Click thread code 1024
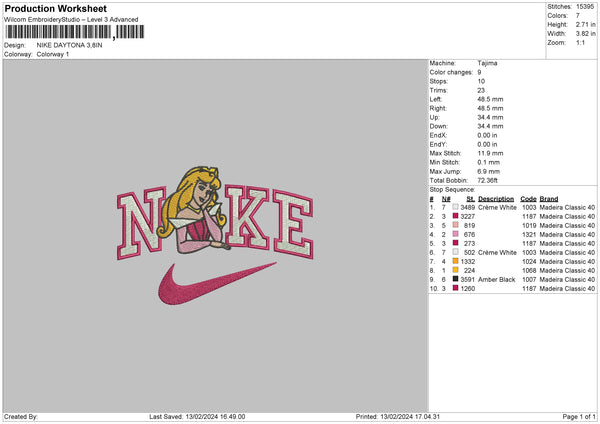This screenshot has height=424, width=600. (x=529, y=261)
